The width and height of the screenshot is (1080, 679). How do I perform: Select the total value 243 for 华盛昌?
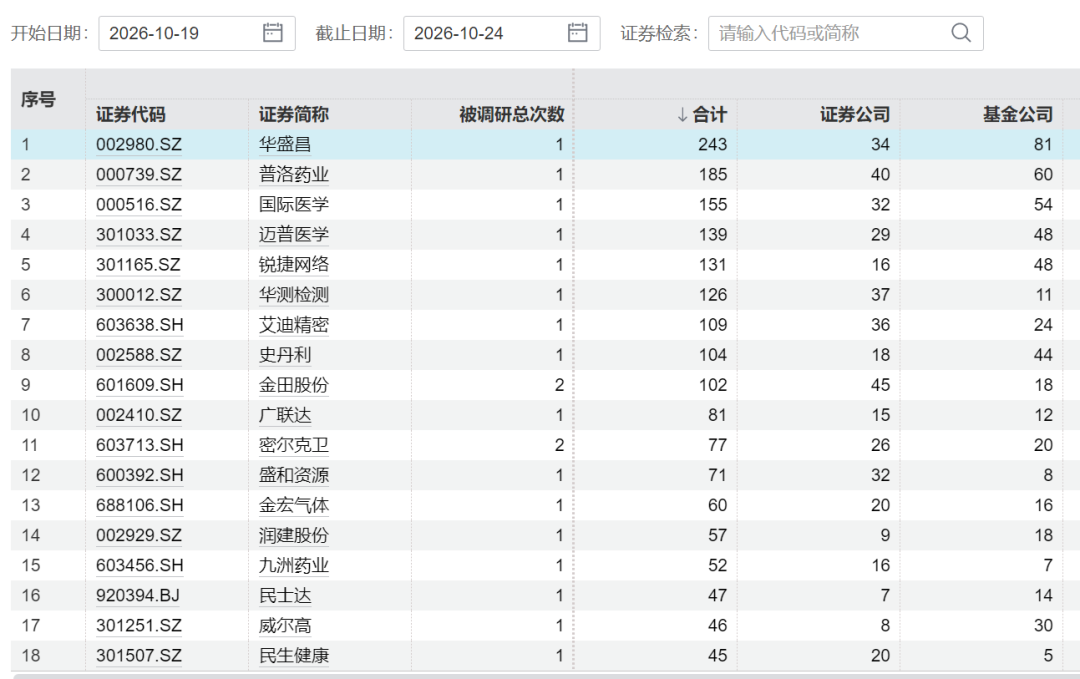pos(712,145)
